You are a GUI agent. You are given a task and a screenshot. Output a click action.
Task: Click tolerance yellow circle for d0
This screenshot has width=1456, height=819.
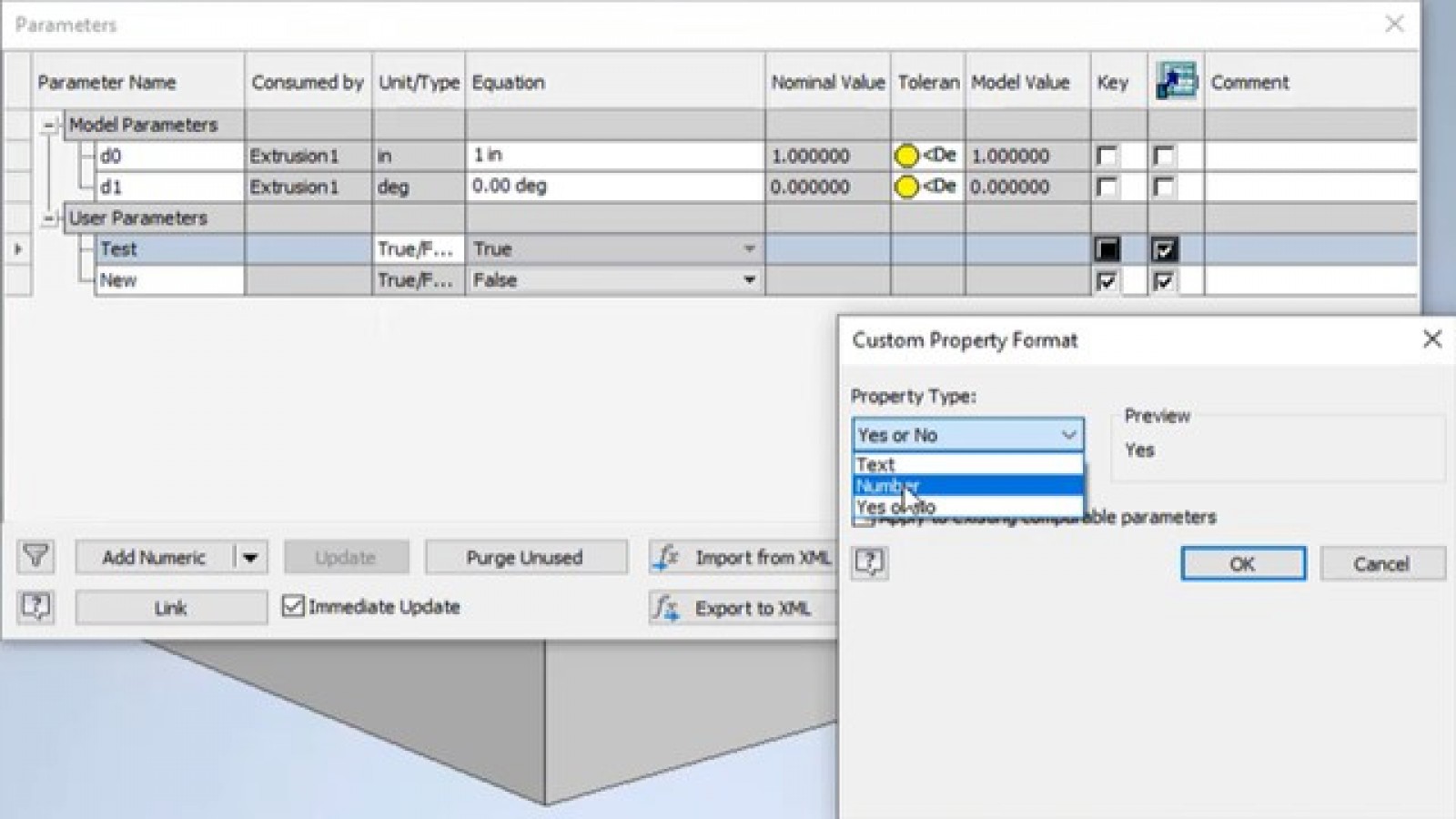tap(905, 156)
